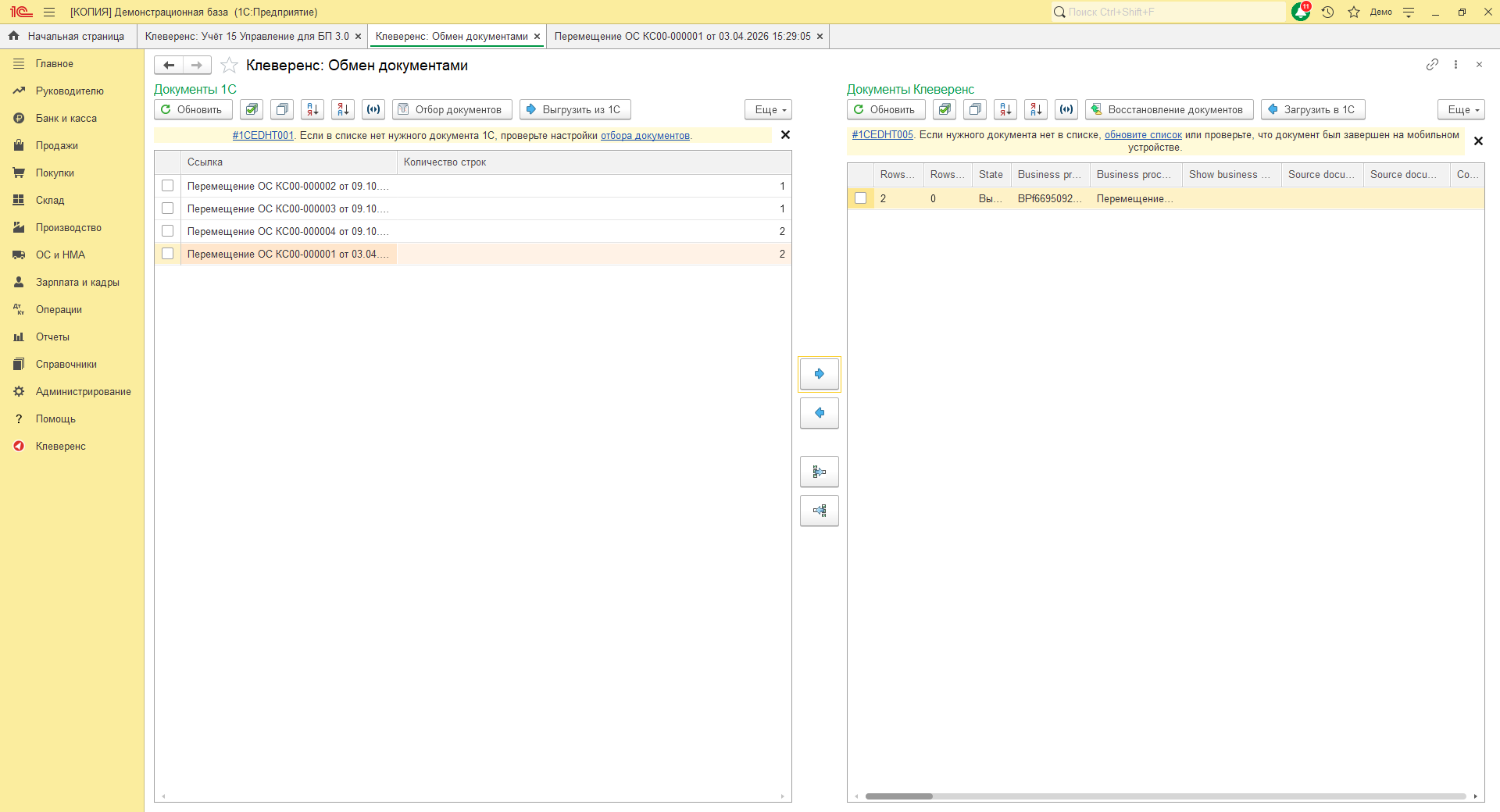
Task: Click check-all icon in Документы 1С toolbar
Action: click(x=252, y=110)
